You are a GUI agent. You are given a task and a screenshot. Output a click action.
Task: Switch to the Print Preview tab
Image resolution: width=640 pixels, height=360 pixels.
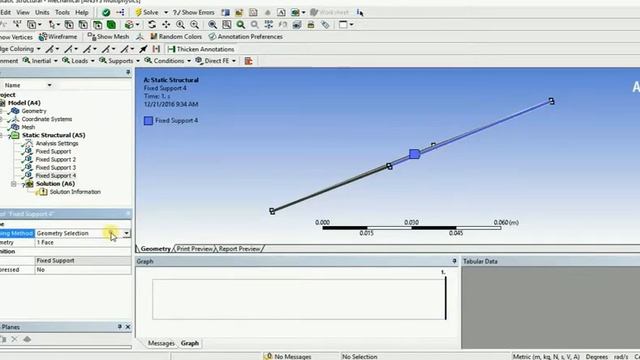click(195, 249)
